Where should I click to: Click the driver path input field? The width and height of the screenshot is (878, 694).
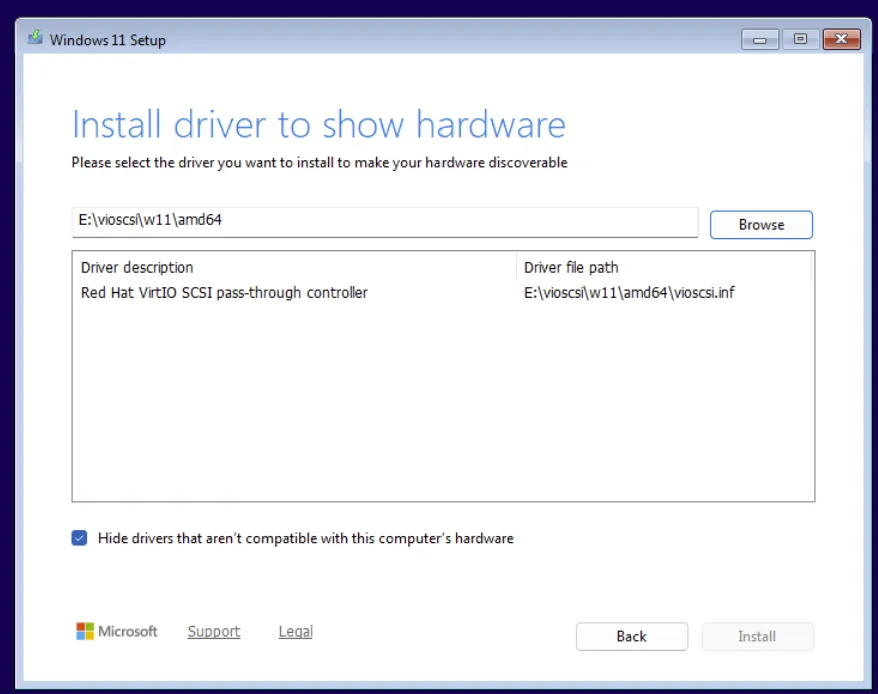click(x=385, y=222)
